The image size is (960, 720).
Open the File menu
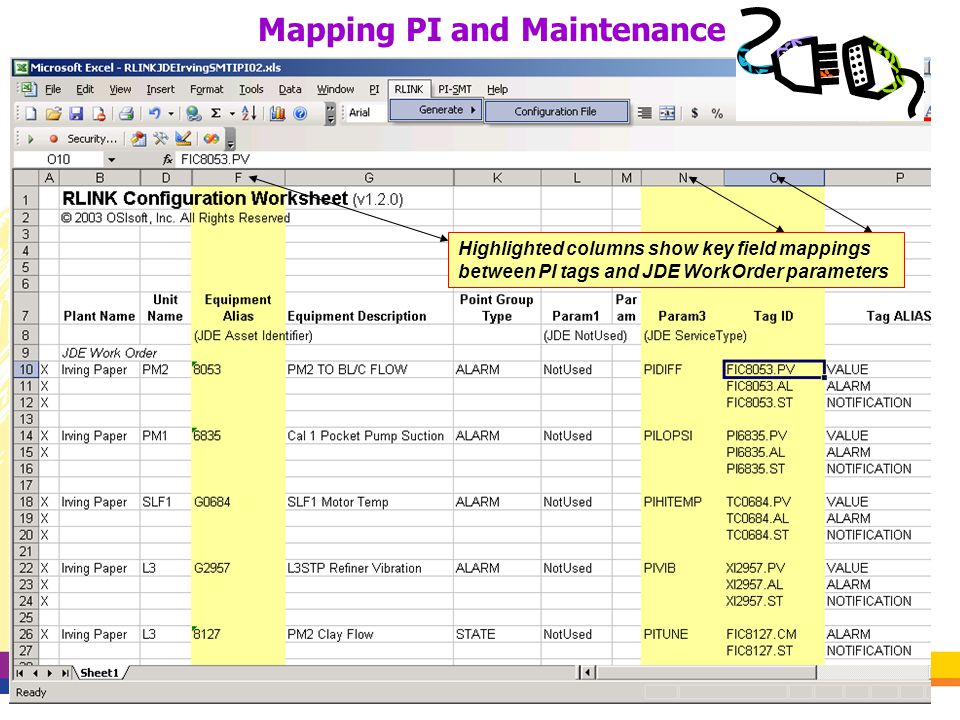point(53,89)
